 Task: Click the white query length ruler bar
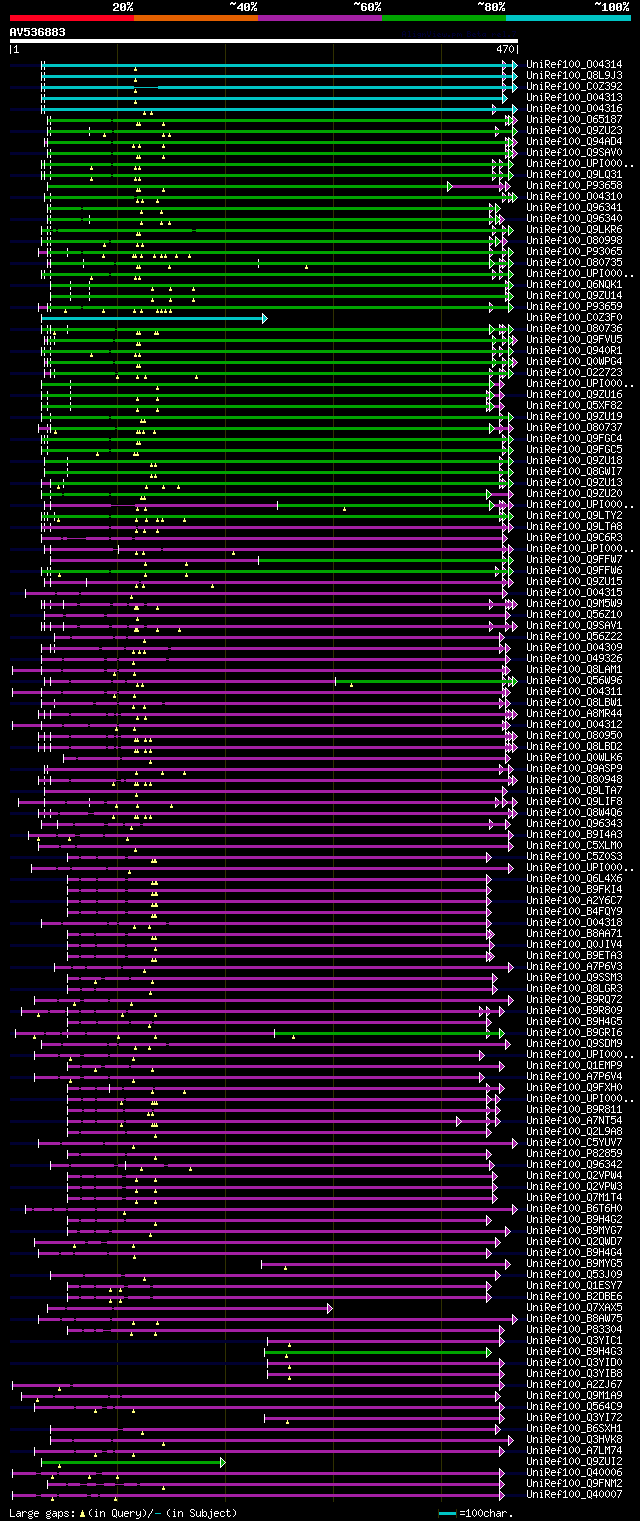tap(263, 41)
